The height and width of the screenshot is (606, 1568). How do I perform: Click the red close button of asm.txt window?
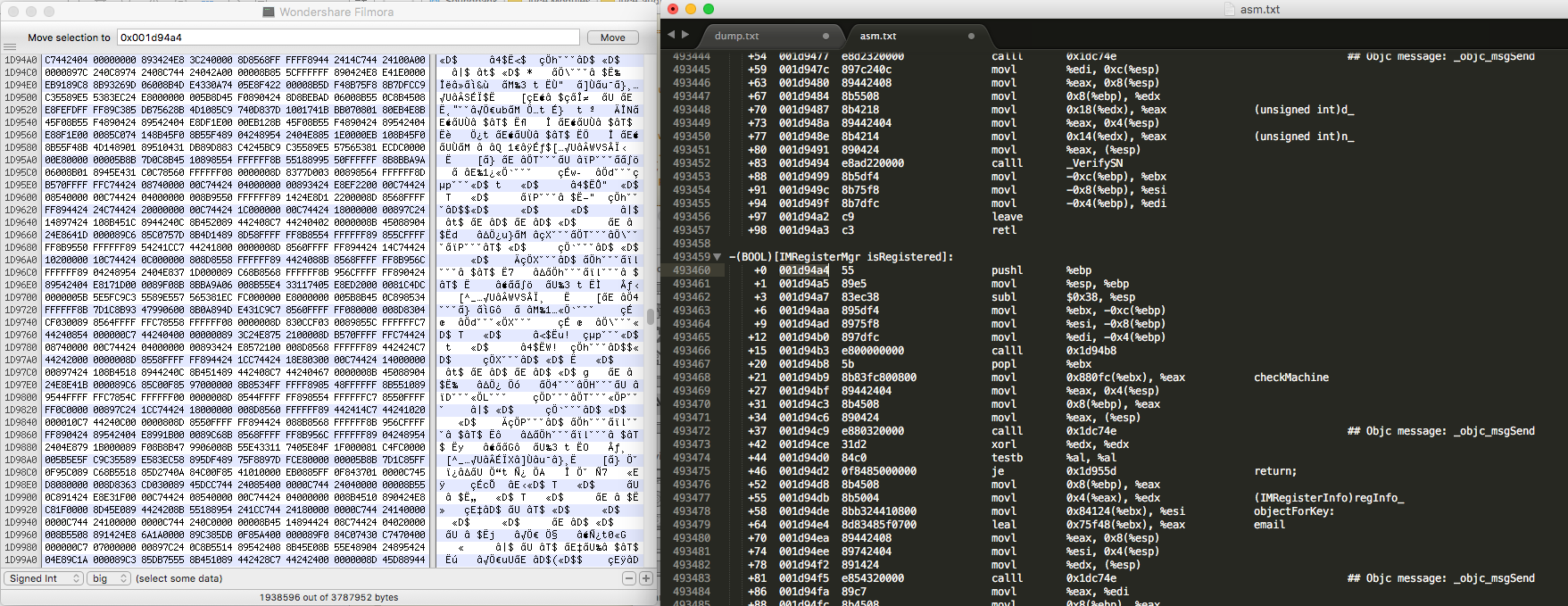[673, 9]
